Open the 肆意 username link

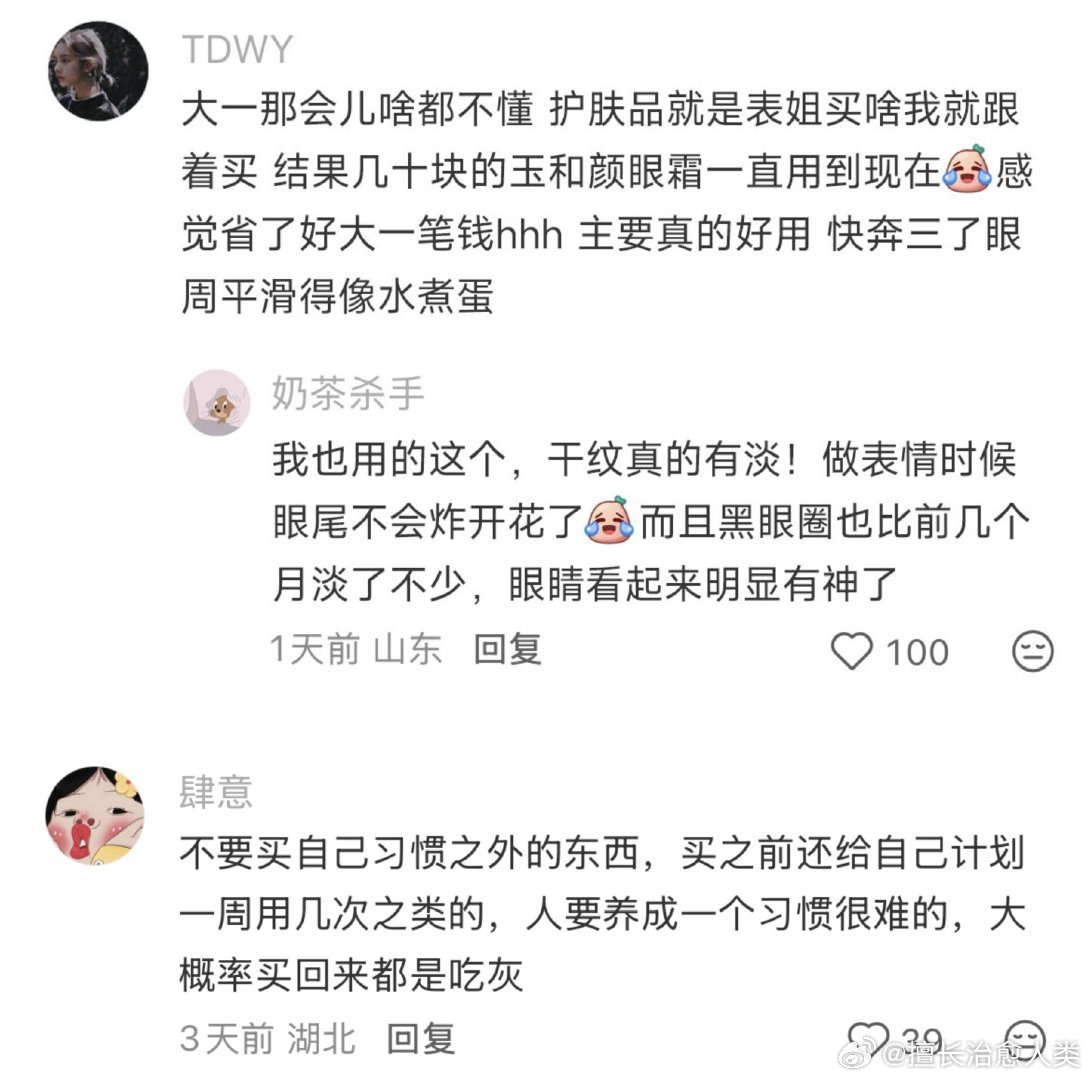pos(216,791)
